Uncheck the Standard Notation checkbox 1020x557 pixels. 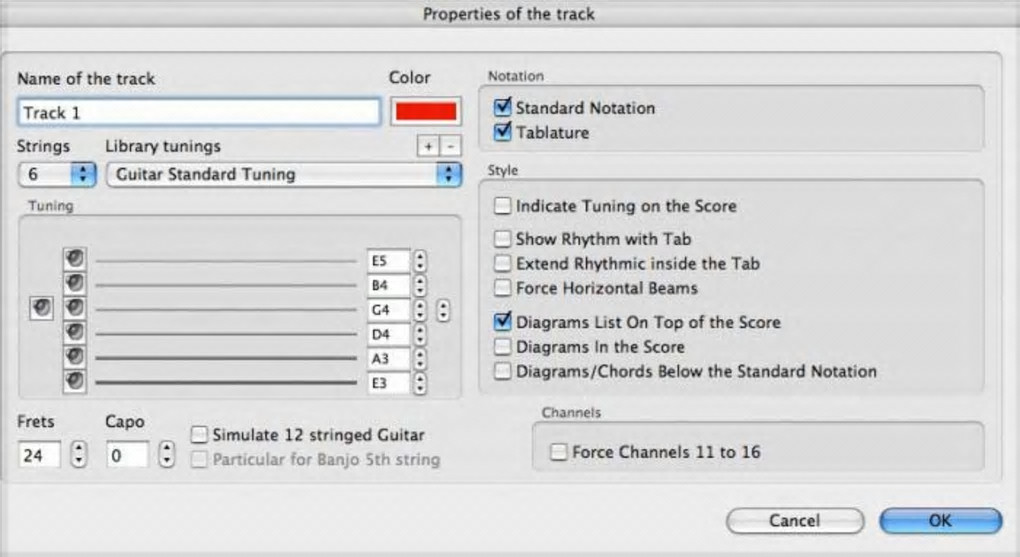(x=503, y=107)
